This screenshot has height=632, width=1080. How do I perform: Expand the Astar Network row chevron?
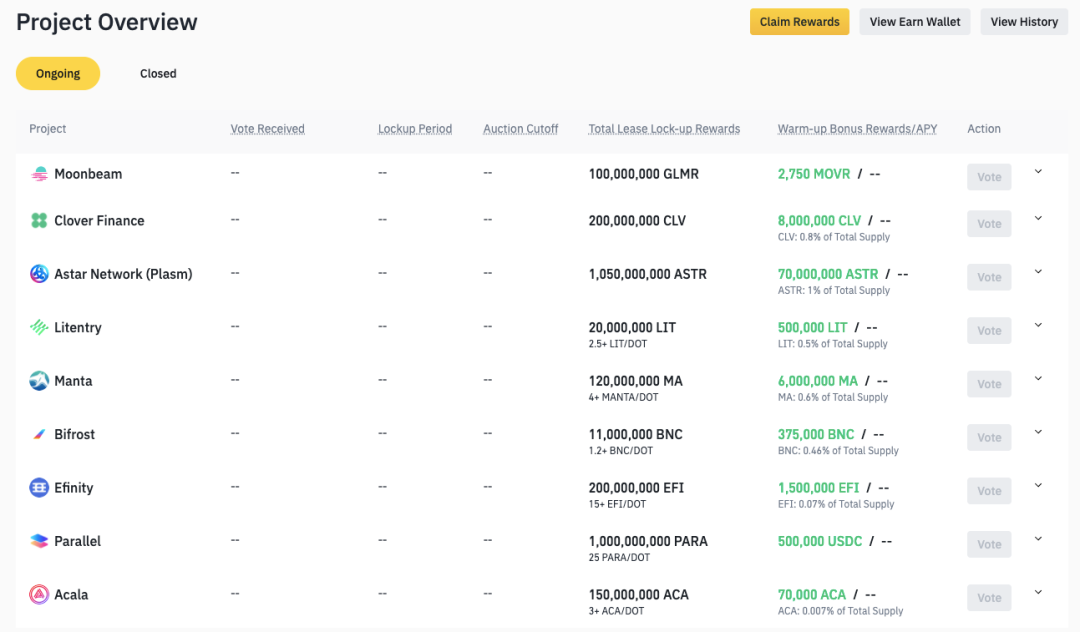coord(1038,271)
